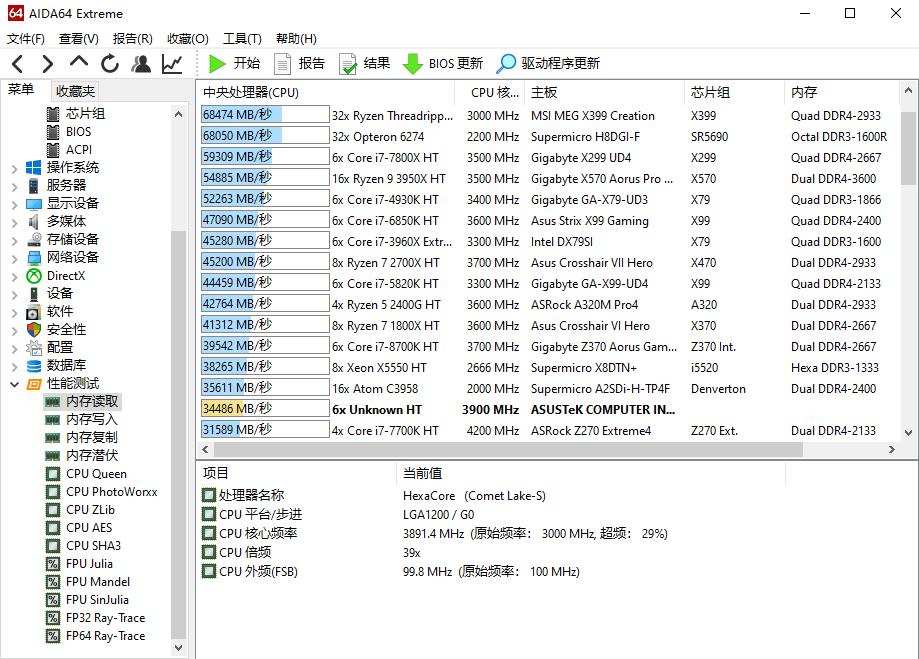Image resolution: width=919 pixels, height=659 pixels.
Task: Click the 内存 column header
Action: (x=840, y=93)
